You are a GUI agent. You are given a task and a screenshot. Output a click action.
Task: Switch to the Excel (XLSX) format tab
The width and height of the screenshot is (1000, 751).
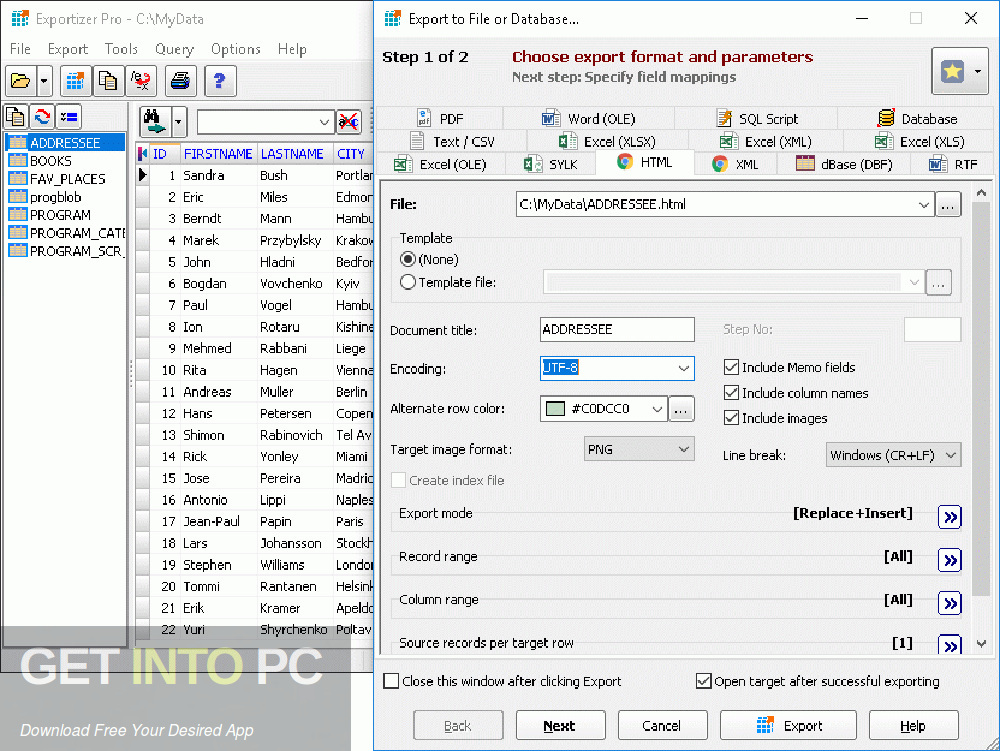(607, 142)
